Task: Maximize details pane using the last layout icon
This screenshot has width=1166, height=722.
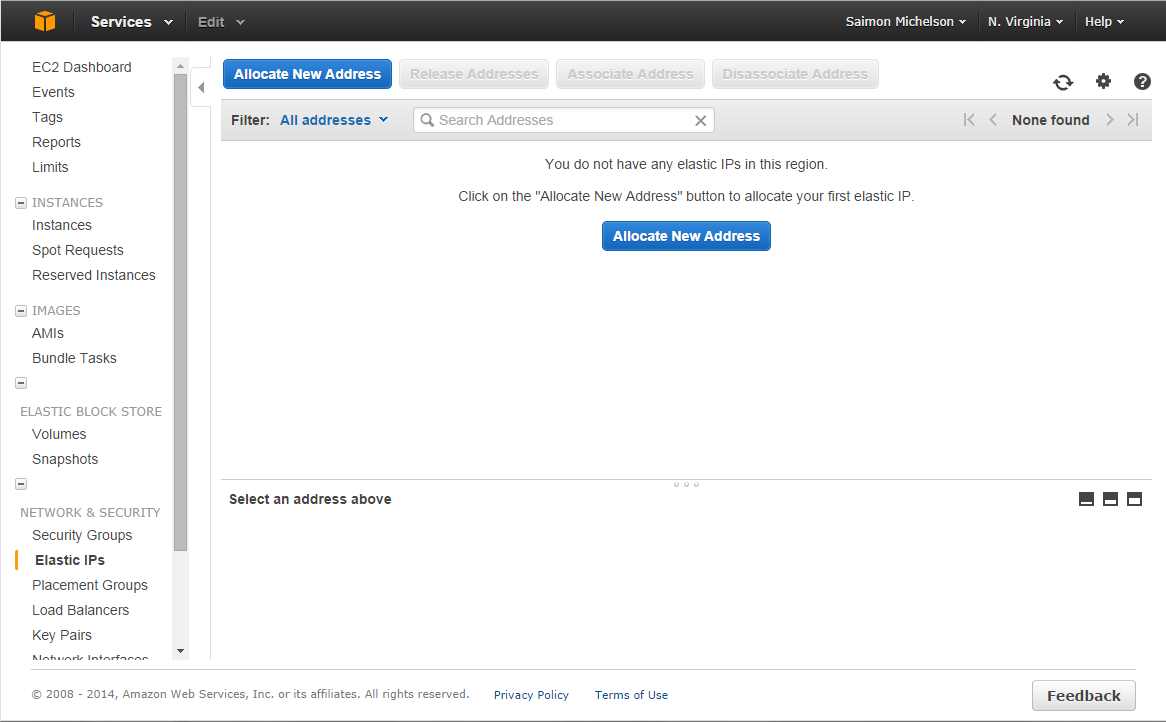Action: (1134, 499)
